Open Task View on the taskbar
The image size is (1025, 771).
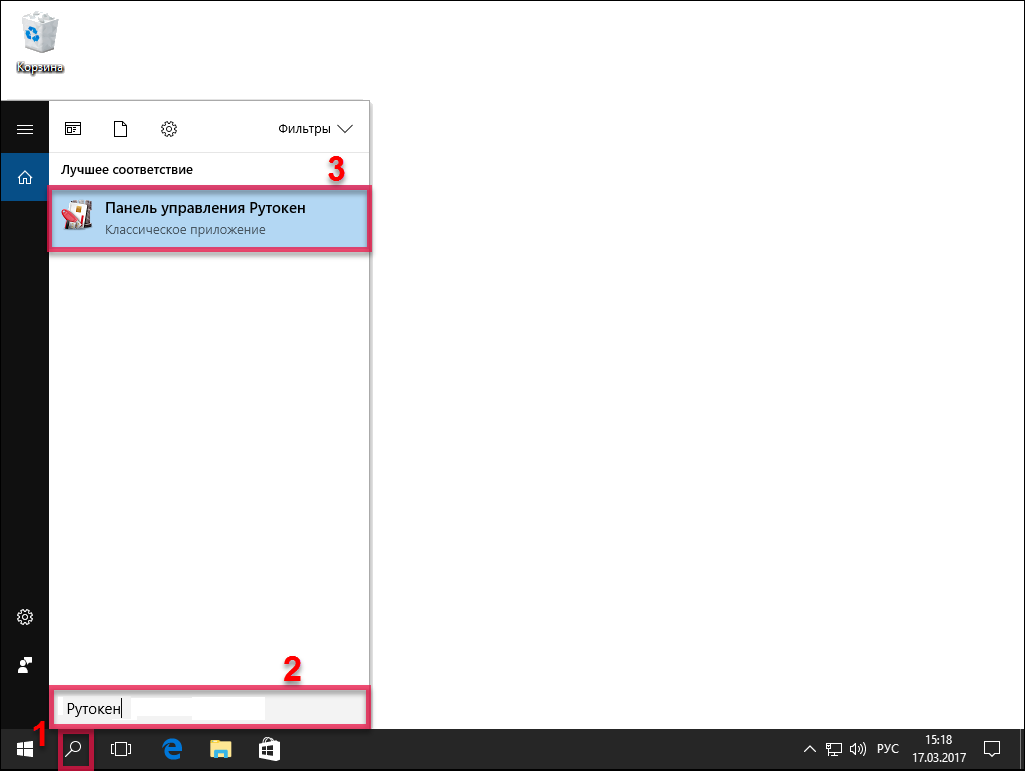coord(121,749)
